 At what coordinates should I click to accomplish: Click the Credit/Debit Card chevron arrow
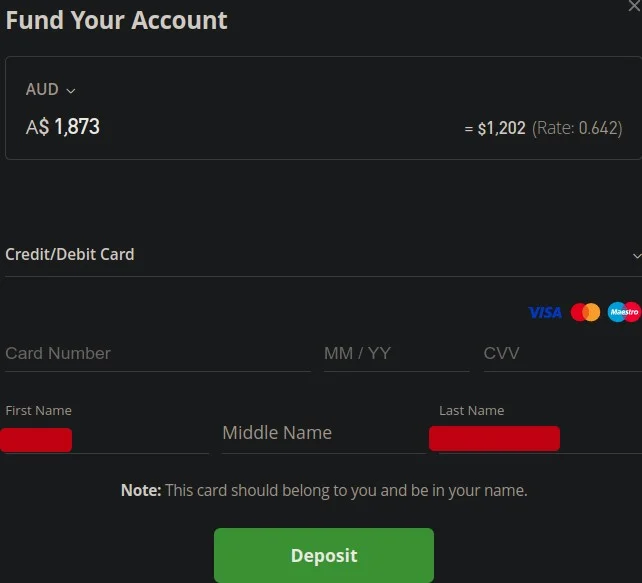[x=637, y=256]
